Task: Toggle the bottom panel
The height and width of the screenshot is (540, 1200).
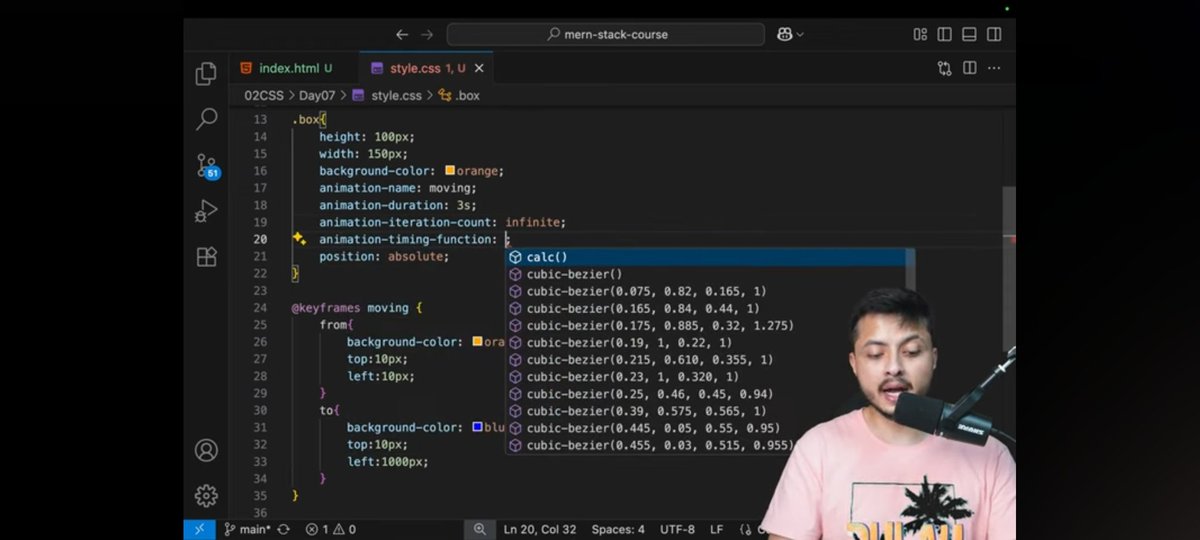Action: [x=969, y=34]
